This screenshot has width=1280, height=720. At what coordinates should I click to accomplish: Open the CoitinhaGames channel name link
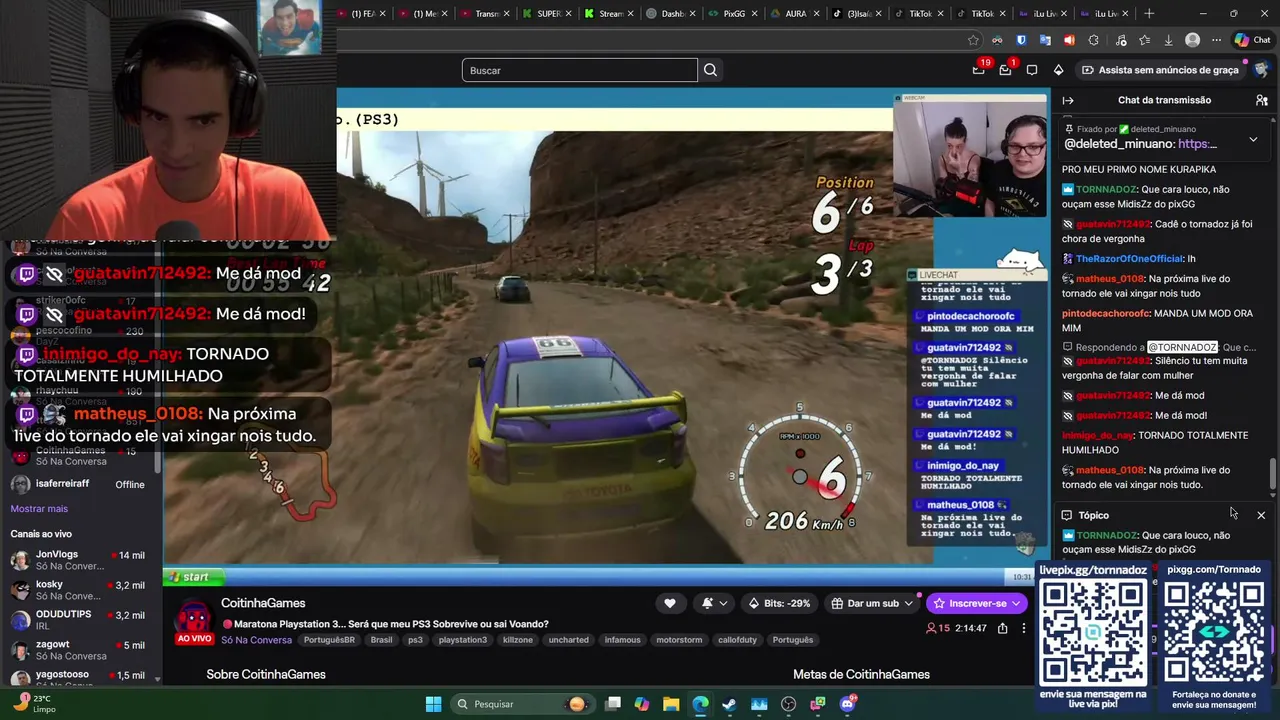coord(263,603)
